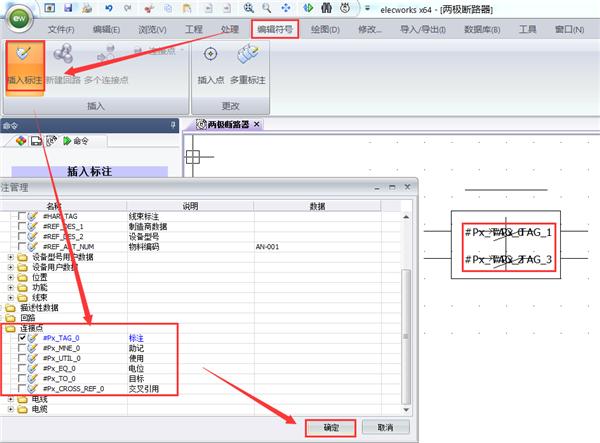Click the Insert Label (插入标注) ribbon button

[x=25, y=65]
